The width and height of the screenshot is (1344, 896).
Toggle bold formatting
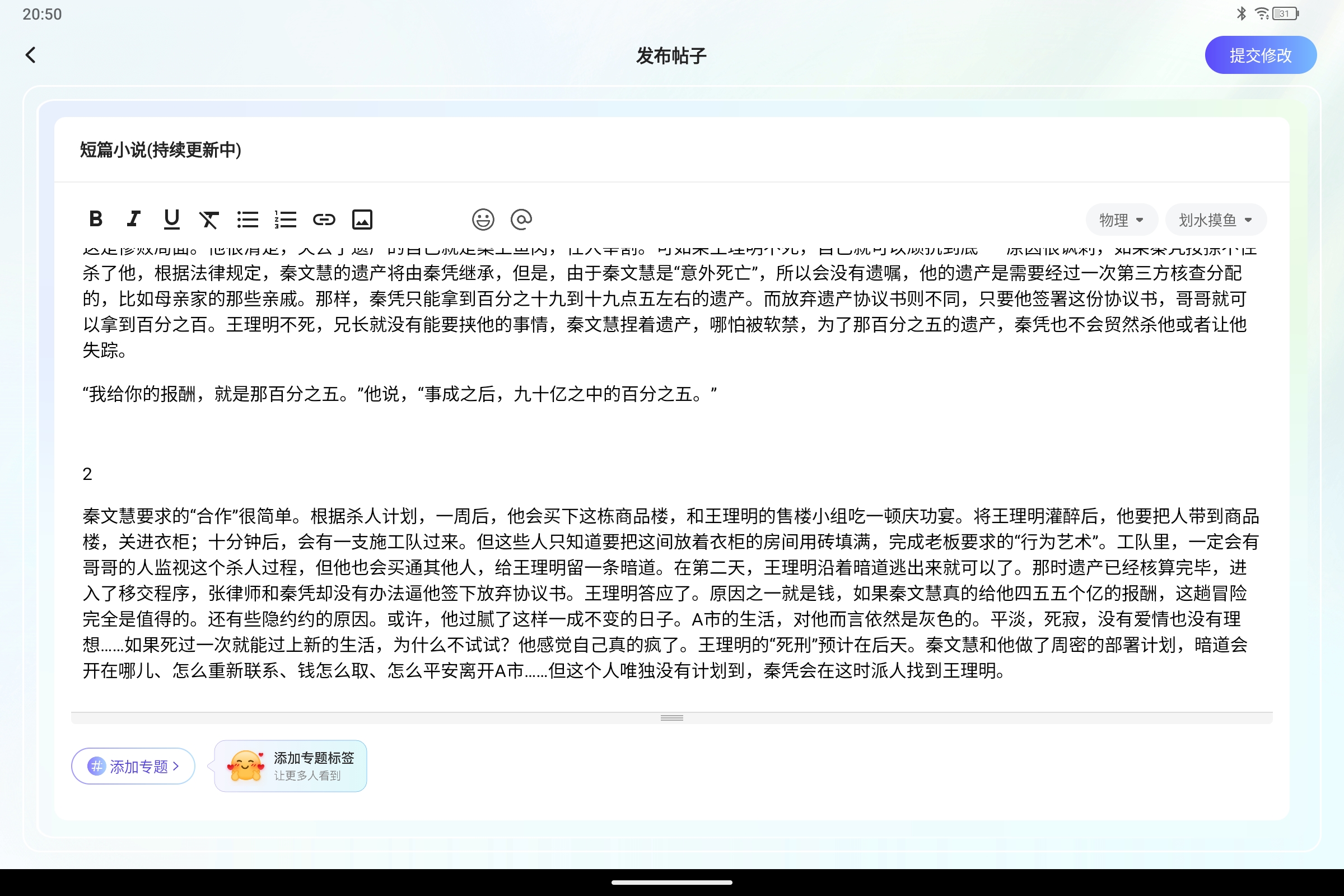pyautogui.click(x=96, y=219)
